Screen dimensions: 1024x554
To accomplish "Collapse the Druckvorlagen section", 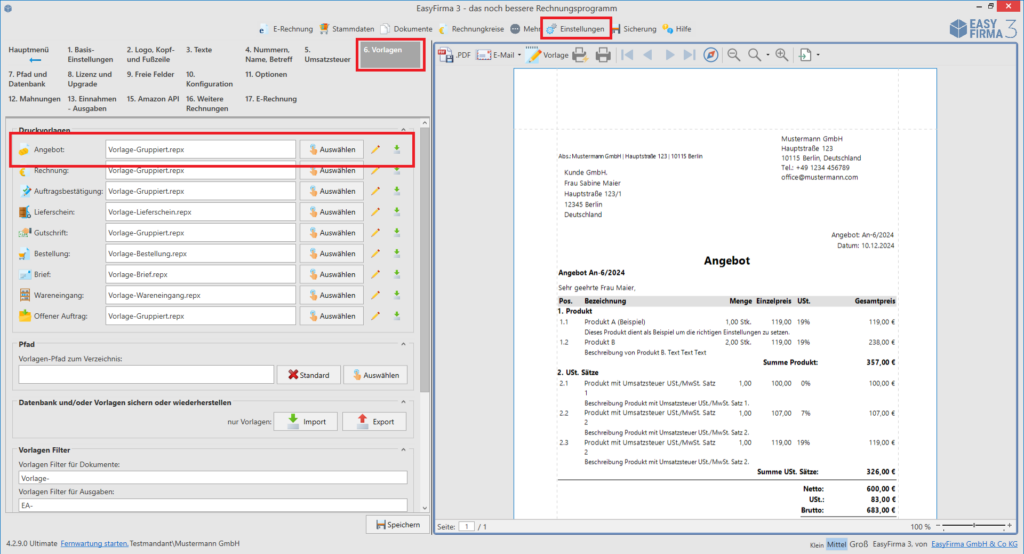I will (x=403, y=130).
